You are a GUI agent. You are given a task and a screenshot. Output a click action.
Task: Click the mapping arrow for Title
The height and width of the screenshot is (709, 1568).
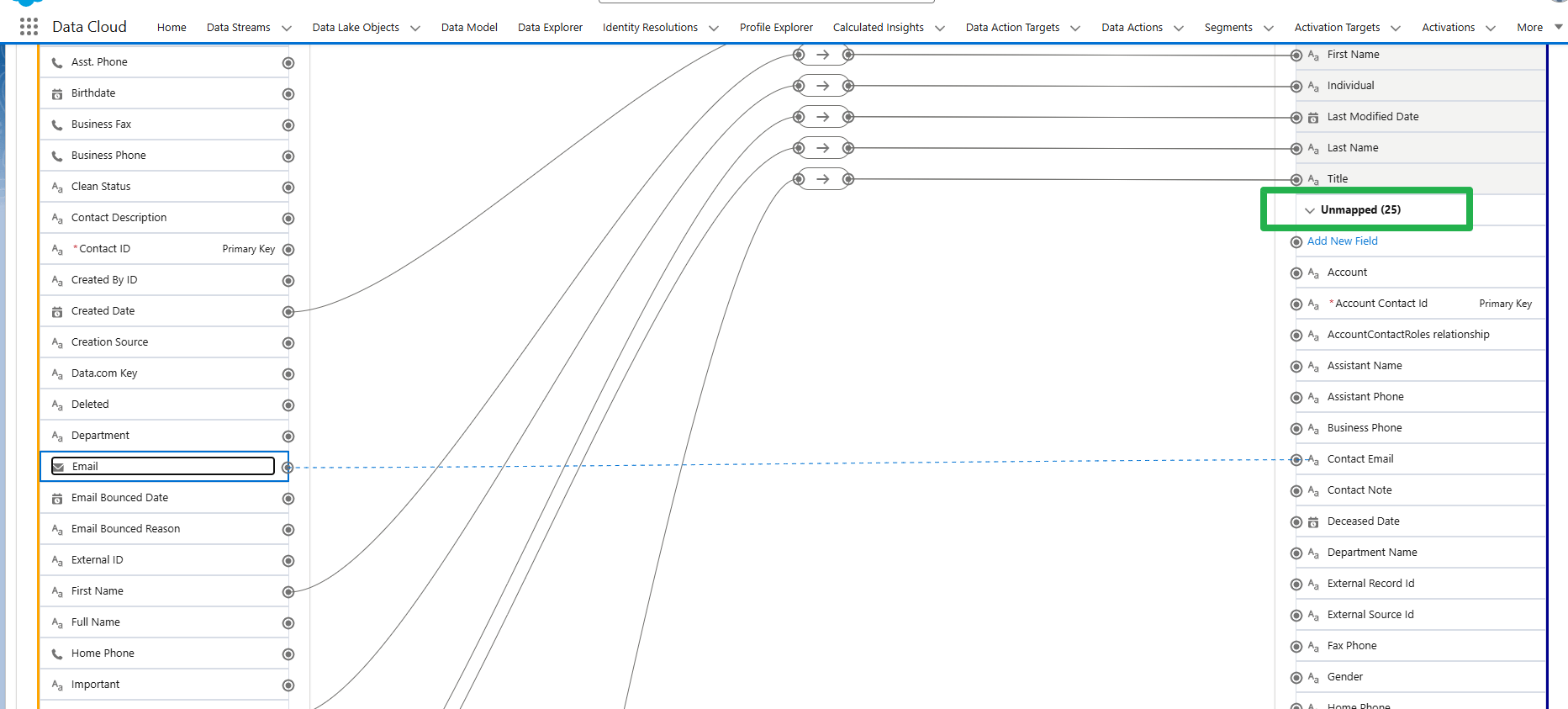pos(823,179)
